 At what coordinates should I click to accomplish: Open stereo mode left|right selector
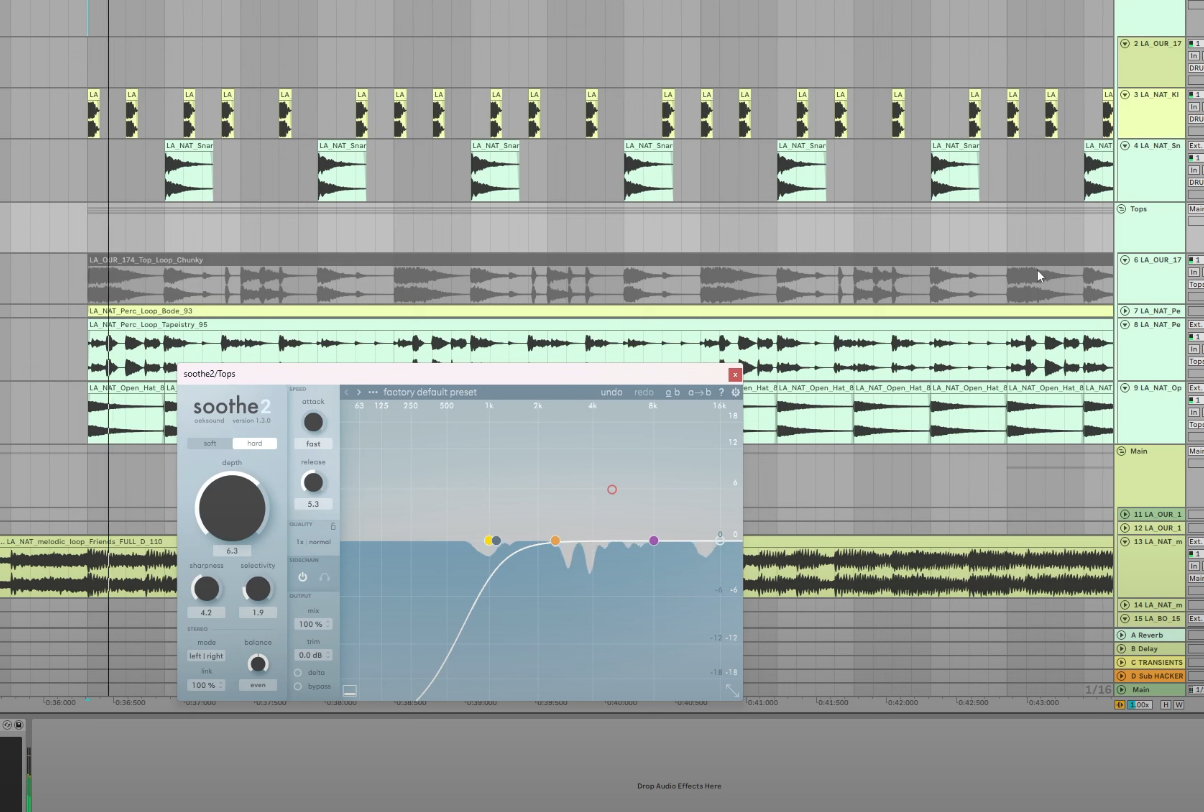(206, 656)
